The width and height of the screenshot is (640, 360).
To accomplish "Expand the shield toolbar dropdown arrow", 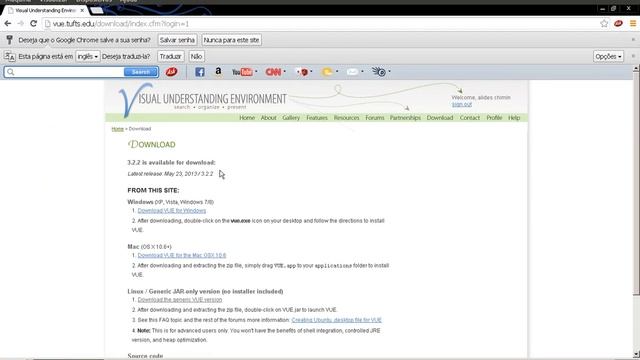I will coord(311,72).
